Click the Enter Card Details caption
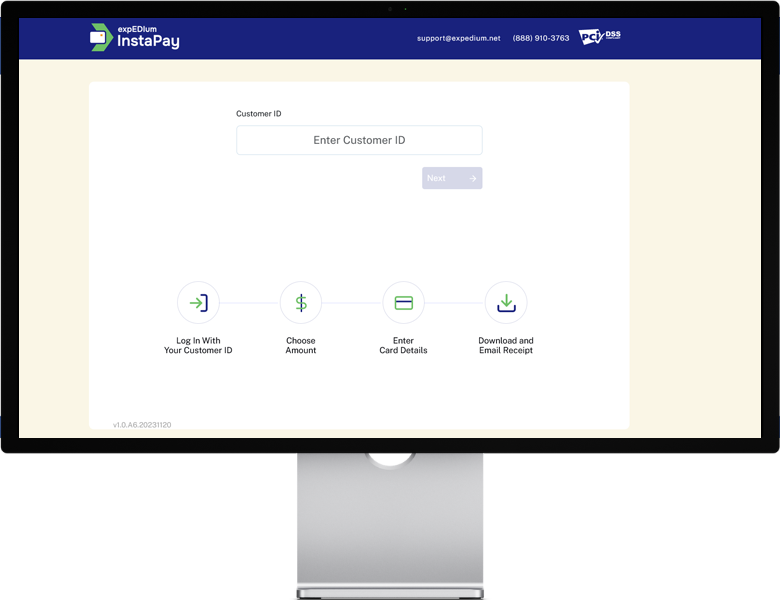 pos(403,346)
